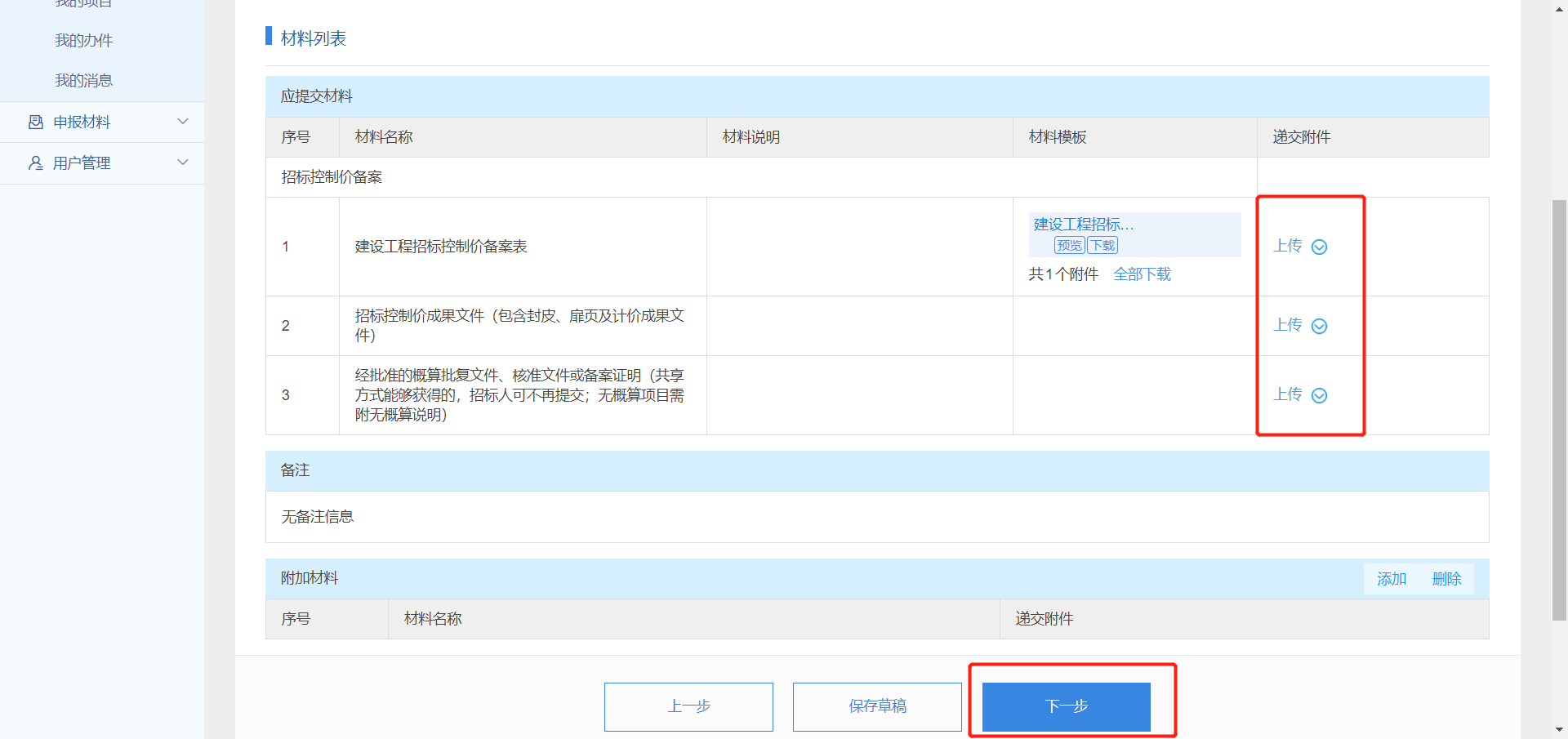Open 我的办件 in the sidebar
The height and width of the screenshot is (739, 1568).
(x=83, y=41)
